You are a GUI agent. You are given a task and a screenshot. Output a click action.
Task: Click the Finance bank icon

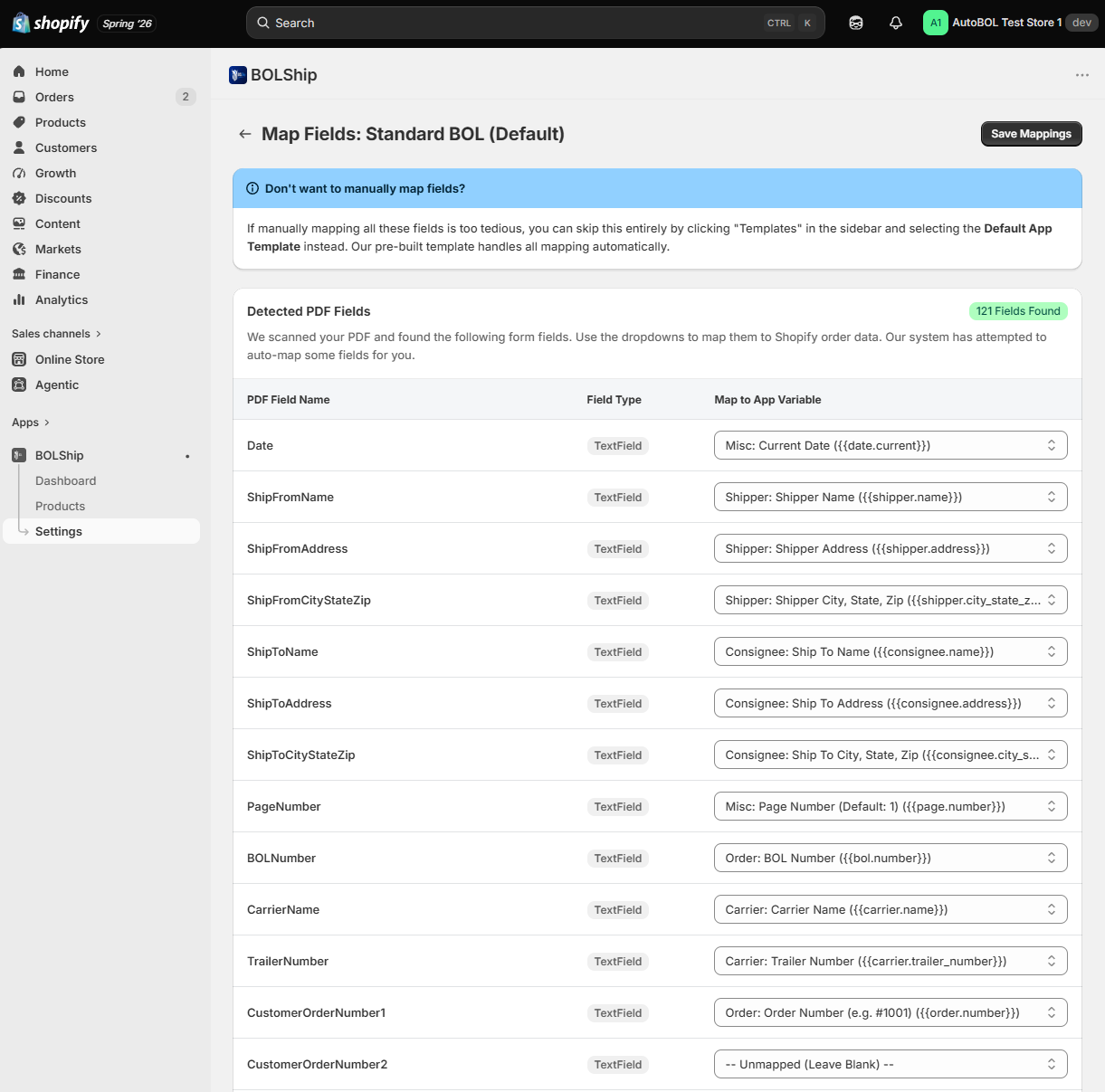pos(19,274)
